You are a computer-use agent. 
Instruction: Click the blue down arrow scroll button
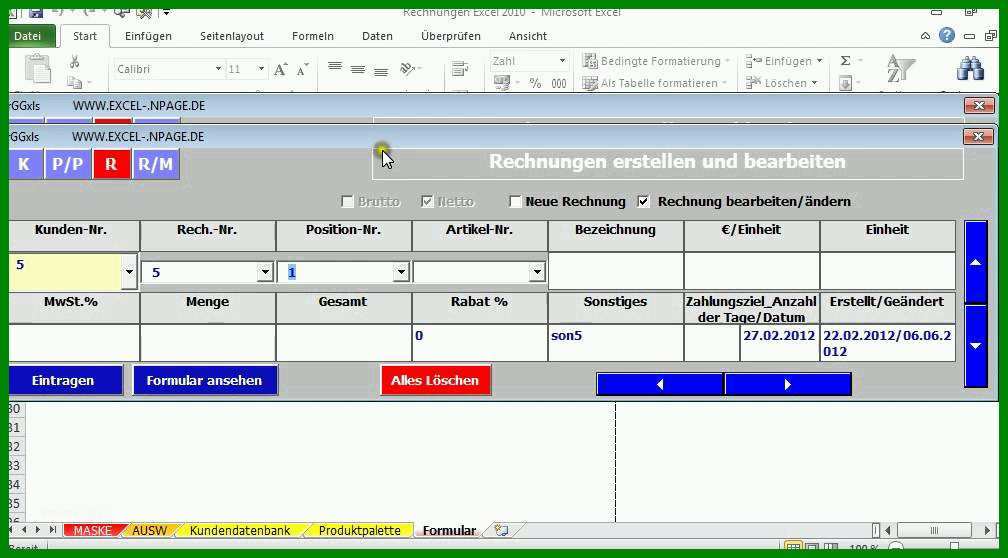976,346
